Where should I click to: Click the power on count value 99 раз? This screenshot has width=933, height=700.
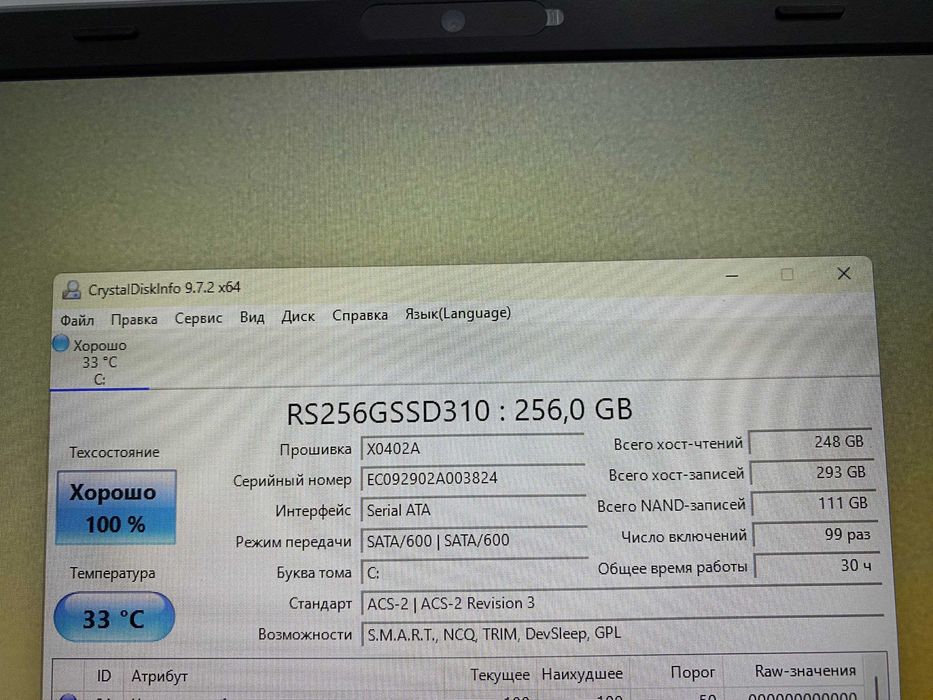click(x=816, y=535)
